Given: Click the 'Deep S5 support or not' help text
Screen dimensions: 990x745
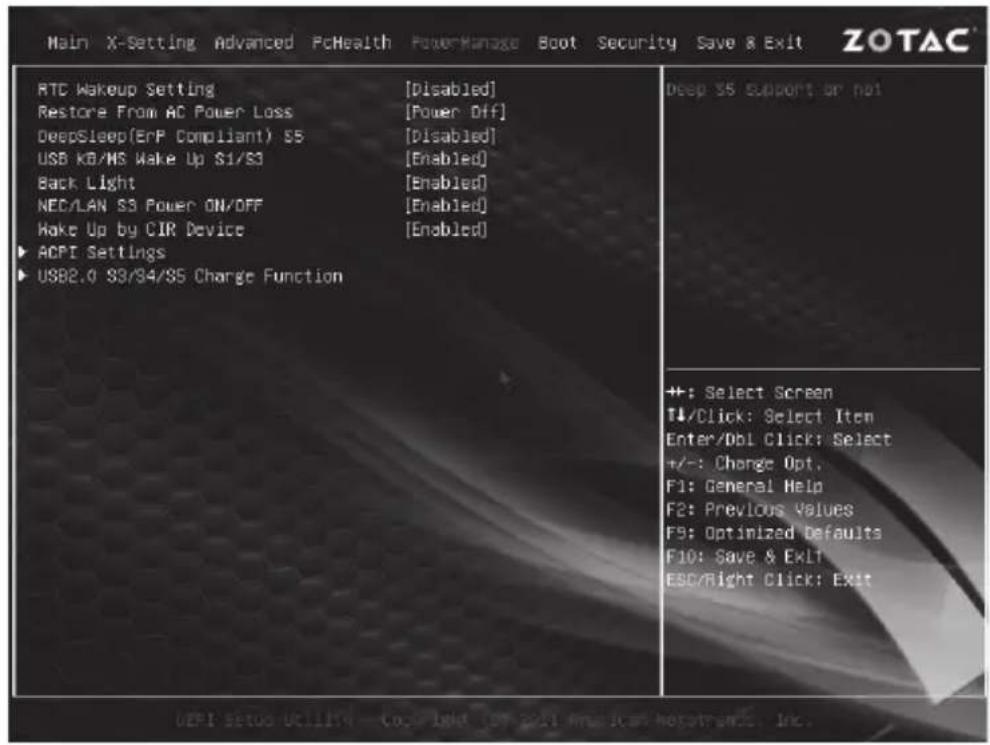Looking at the screenshot, I should click(x=773, y=90).
